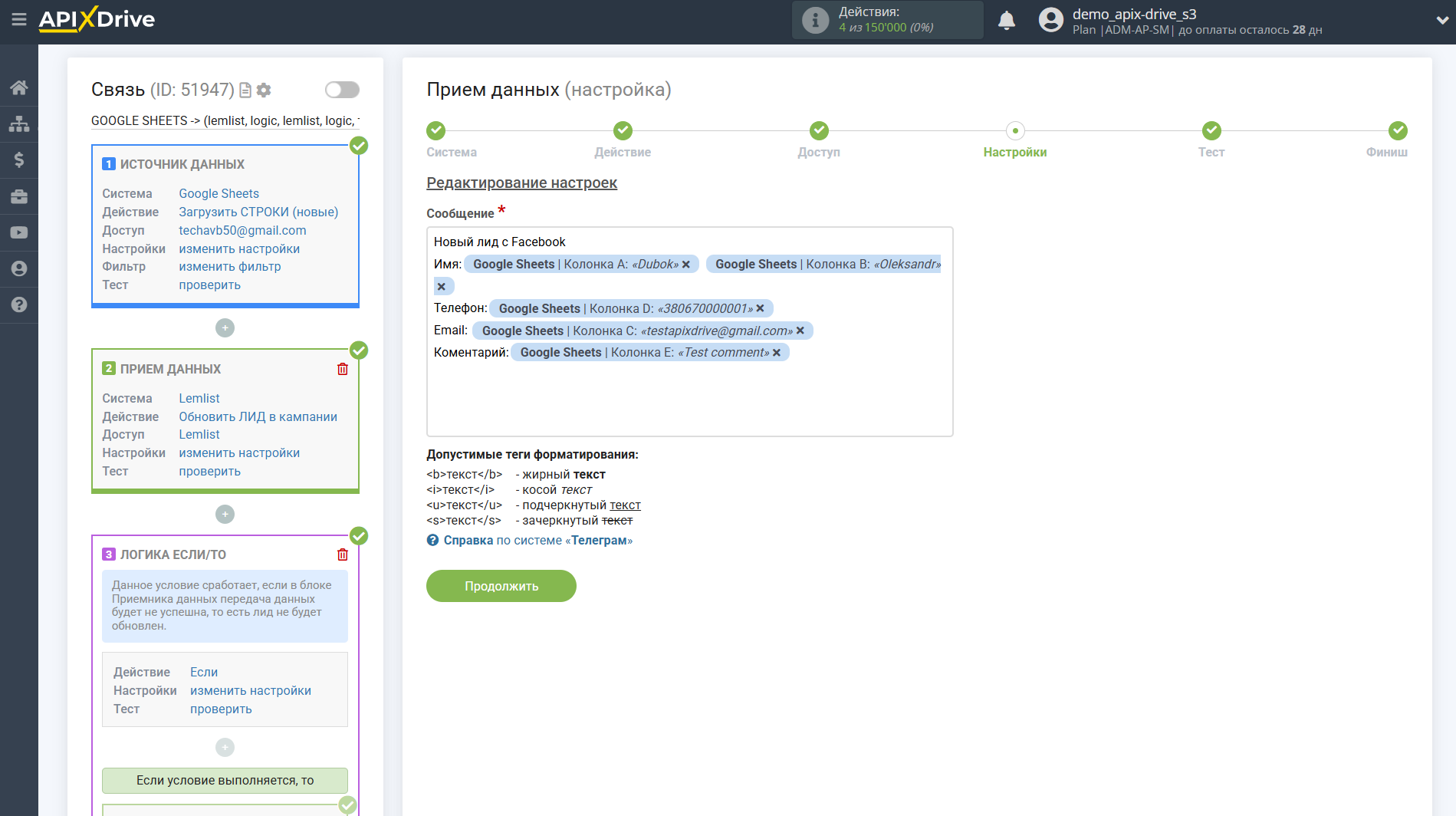Viewport: 1456px width, 816px height.
Task: Remove the Колонка D phone tag
Action: click(761, 308)
